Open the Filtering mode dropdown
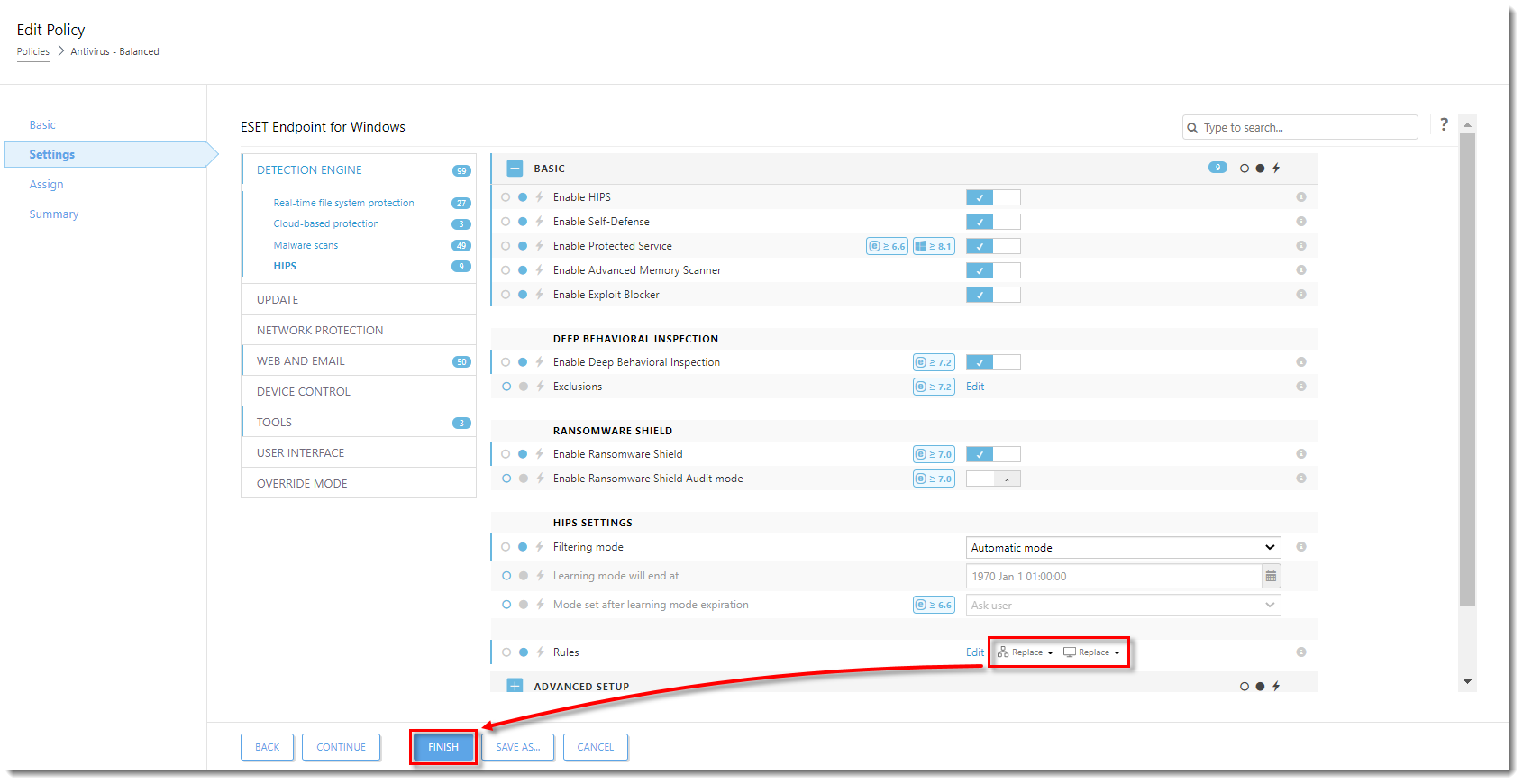This screenshot has width=1523, height=784. [x=1123, y=548]
